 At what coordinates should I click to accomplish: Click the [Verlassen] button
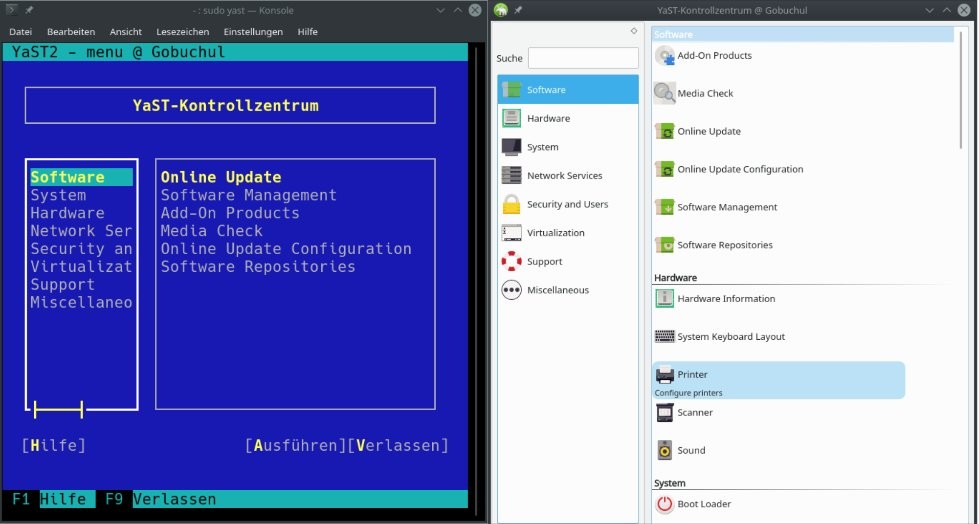(398, 445)
